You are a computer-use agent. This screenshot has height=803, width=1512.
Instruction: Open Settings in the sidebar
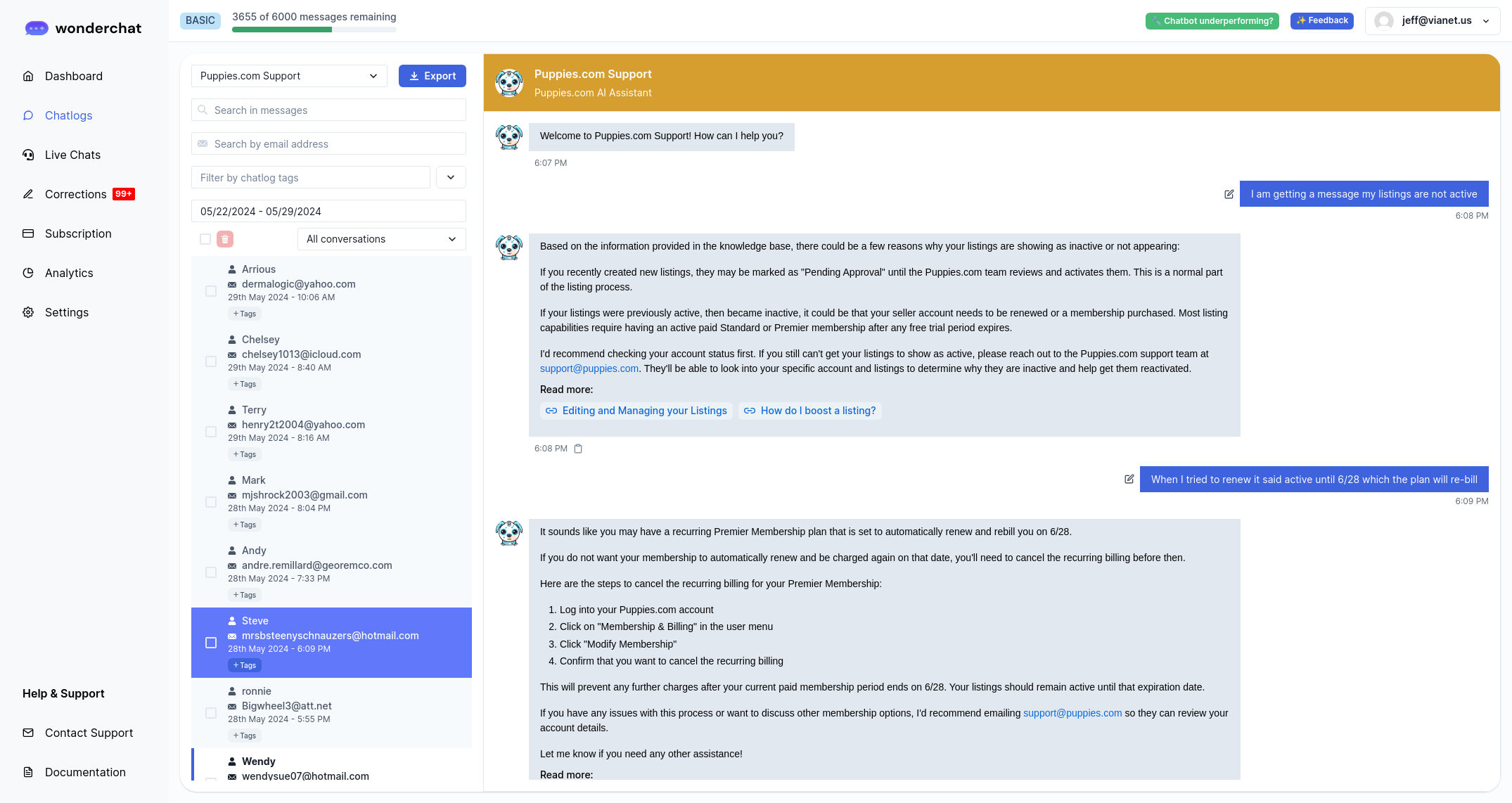pyautogui.click(x=66, y=312)
